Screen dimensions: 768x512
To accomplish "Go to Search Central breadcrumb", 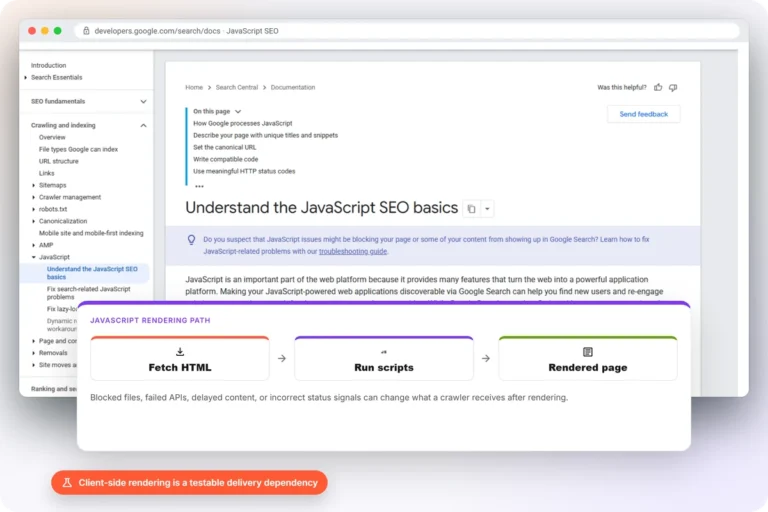I will point(237,87).
